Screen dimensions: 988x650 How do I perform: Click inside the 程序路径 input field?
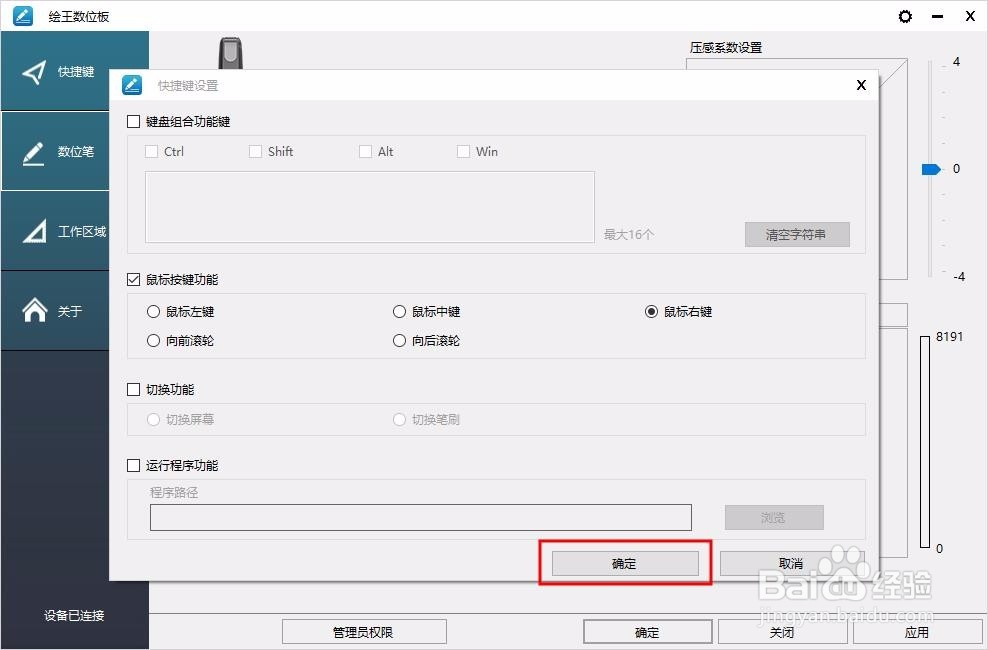[x=420, y=517]
